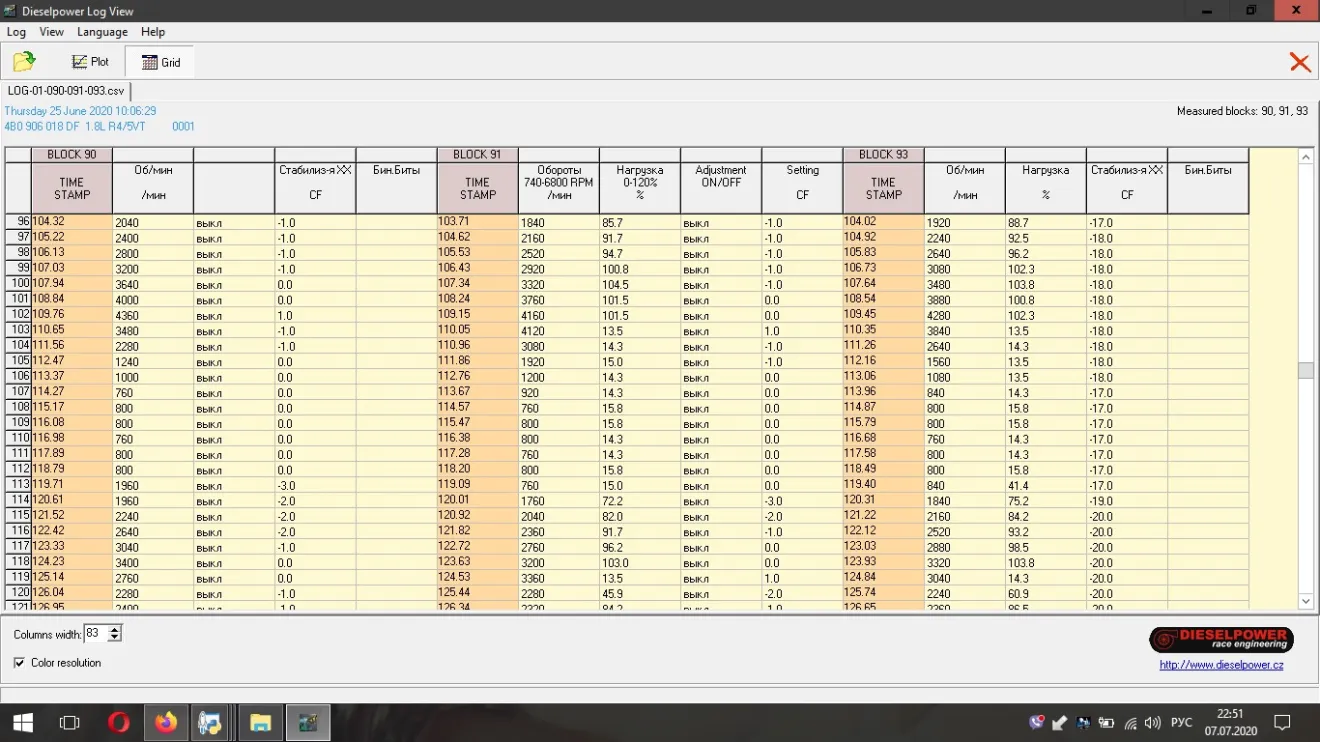Click the vertical scrollbar thumb
The image size is (1320, 742).
click(1305, 370)
